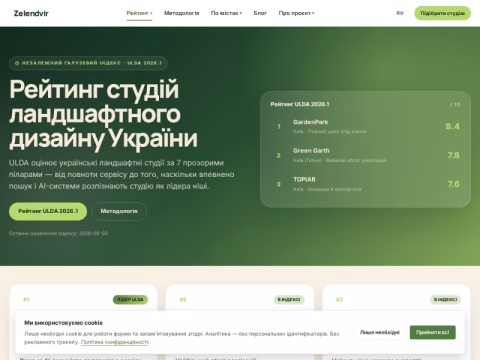Click the last index update date text
The image size is (480, 360).
pyautogui.click(x=58, y=233)
